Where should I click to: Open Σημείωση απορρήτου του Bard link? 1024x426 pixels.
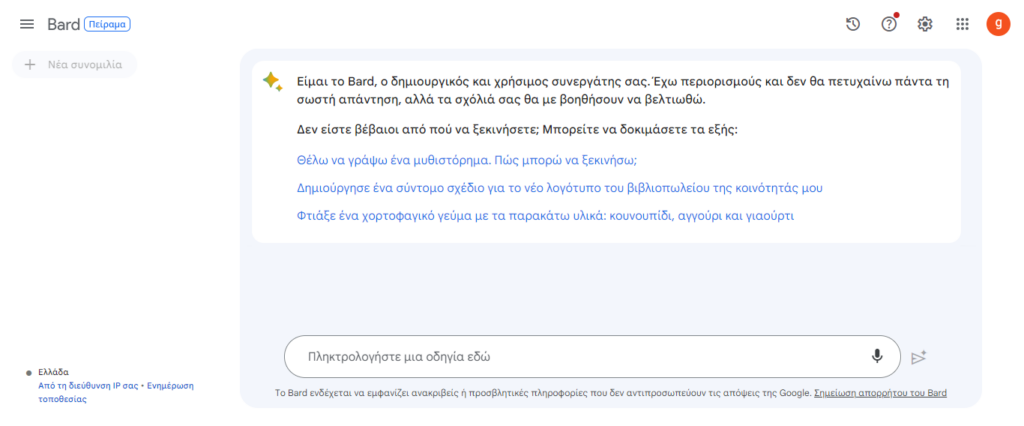tap(880, 393)
